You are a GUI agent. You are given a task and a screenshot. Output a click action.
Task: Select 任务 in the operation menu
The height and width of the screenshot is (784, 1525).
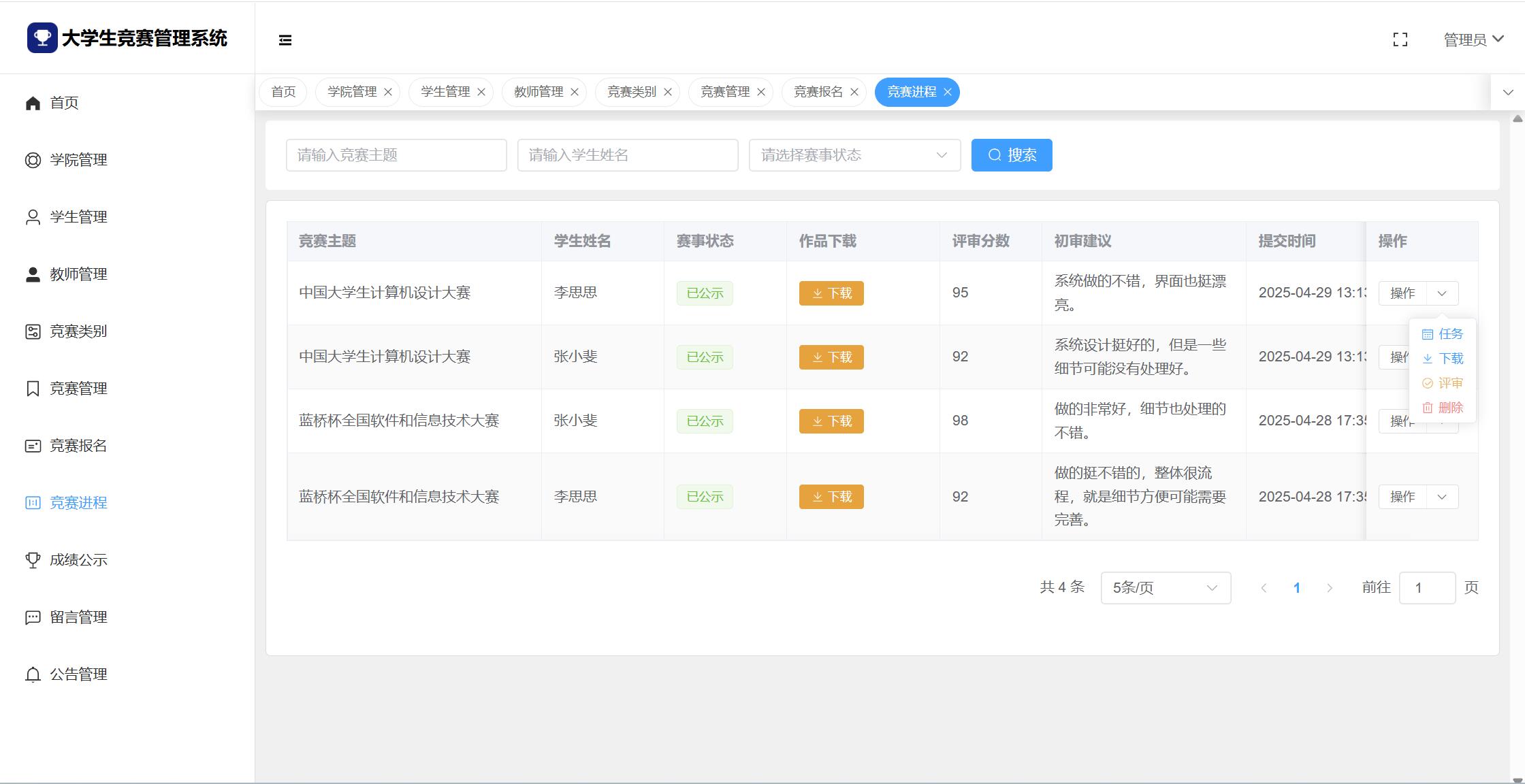click(1443, 334)
